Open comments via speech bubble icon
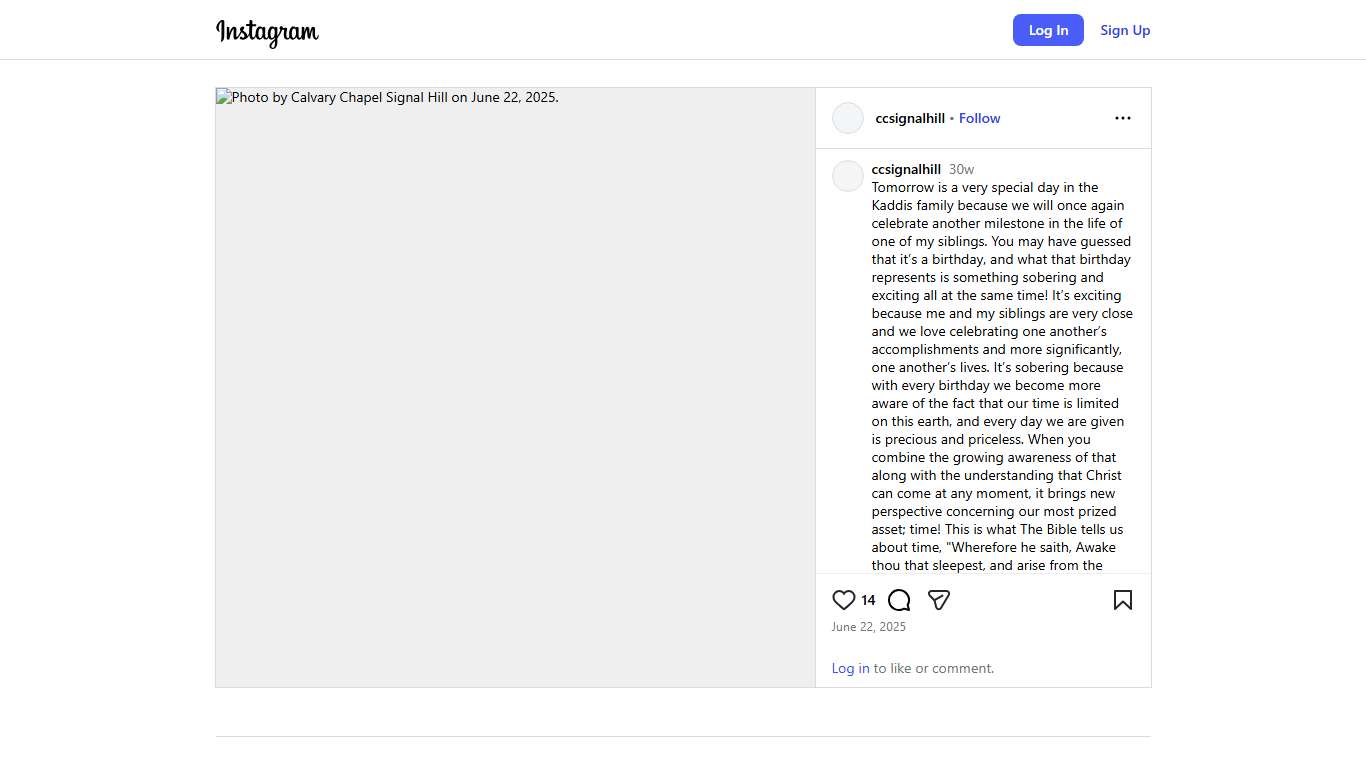The height and width of the screenshot is (768, 1366). click(899, 600)
